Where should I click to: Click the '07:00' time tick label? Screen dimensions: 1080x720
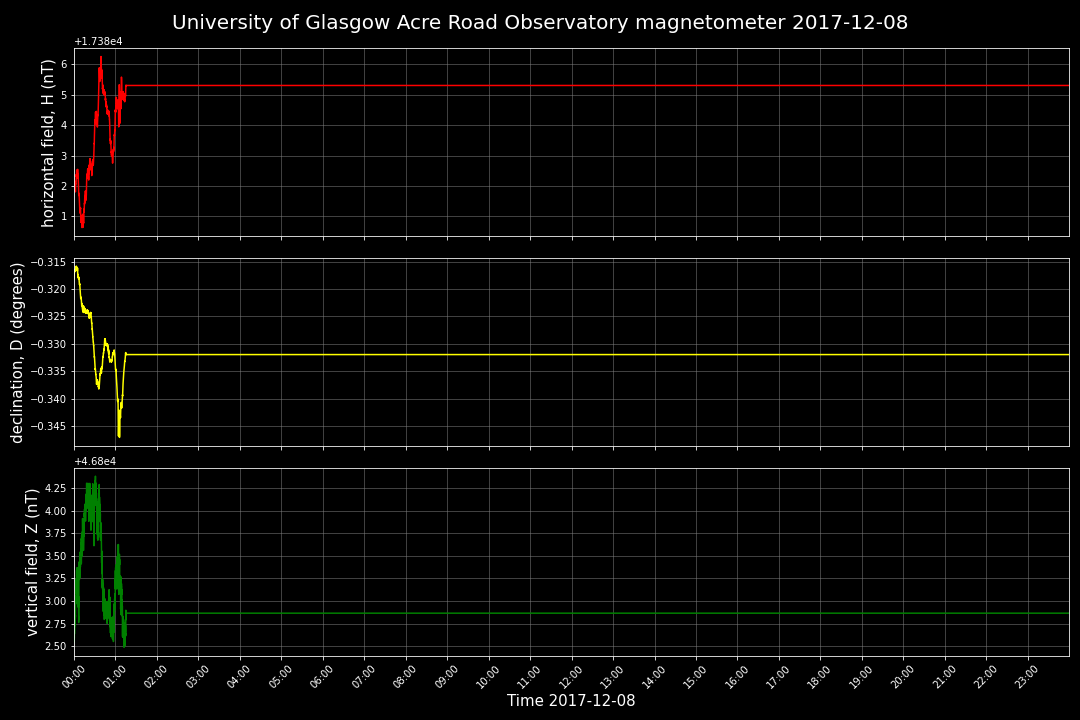point(364,678)
